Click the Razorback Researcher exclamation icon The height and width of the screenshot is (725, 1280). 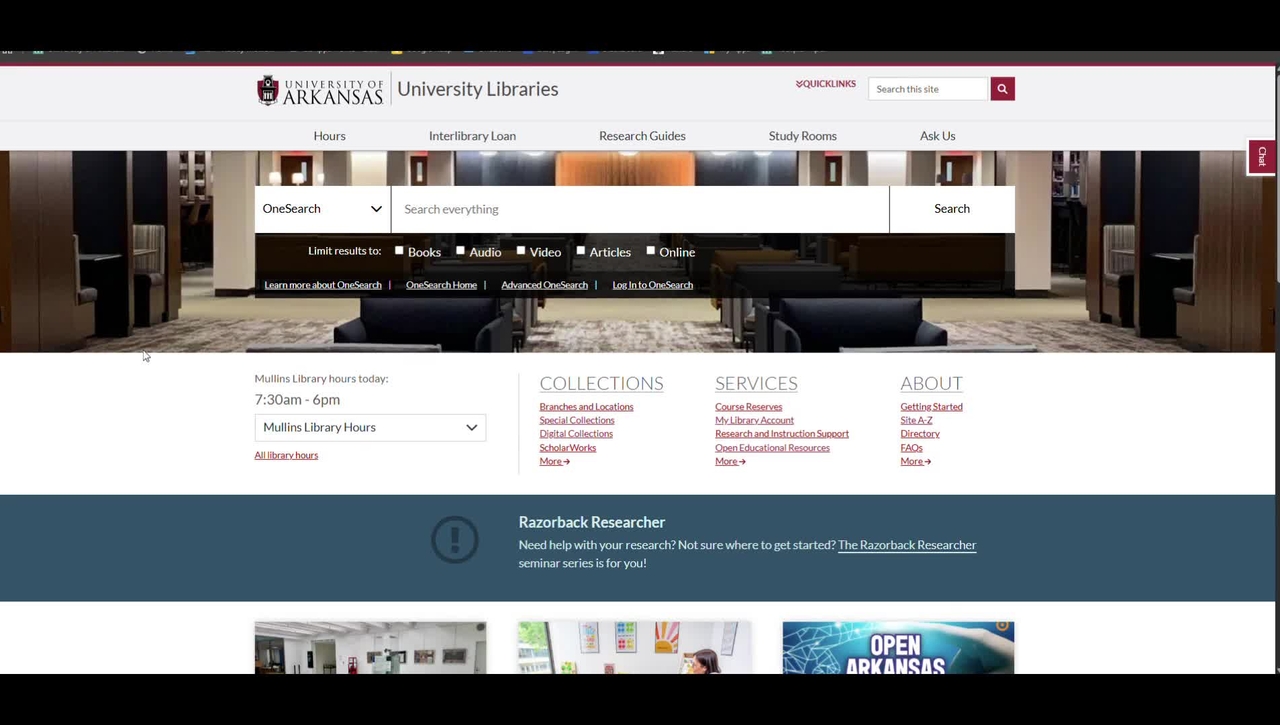tap(455, 540)
